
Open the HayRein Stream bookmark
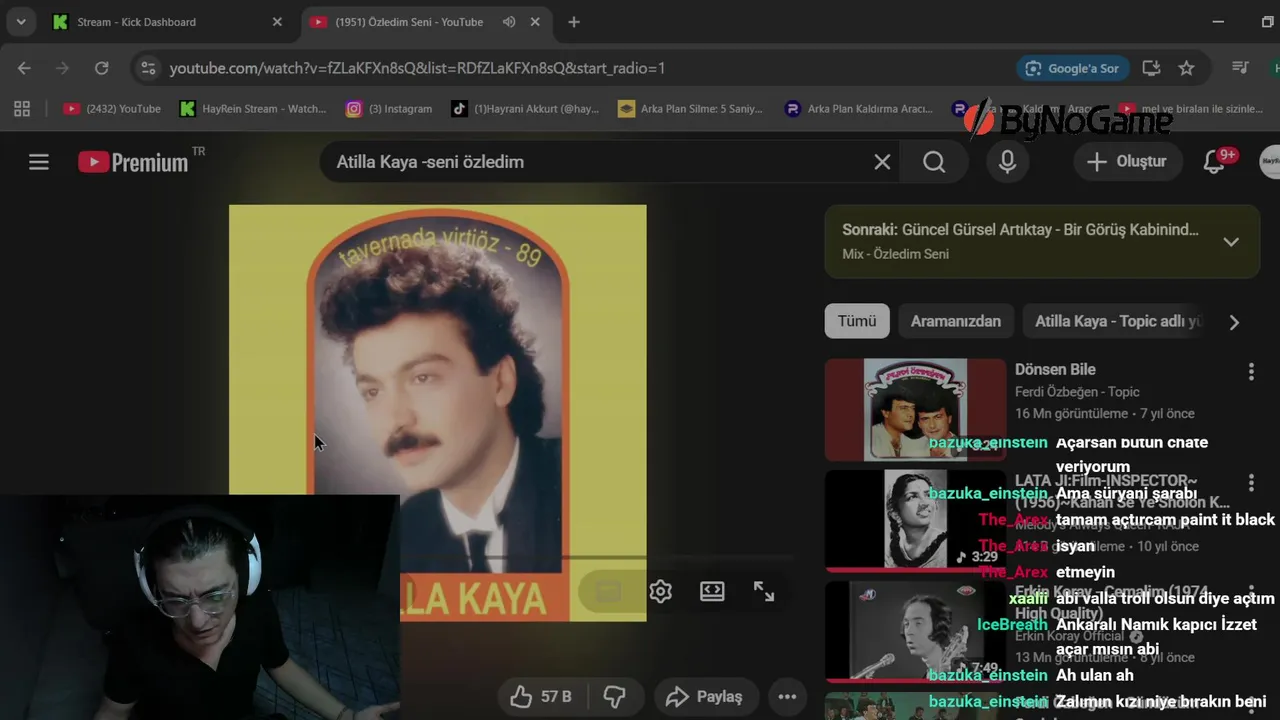253,109
